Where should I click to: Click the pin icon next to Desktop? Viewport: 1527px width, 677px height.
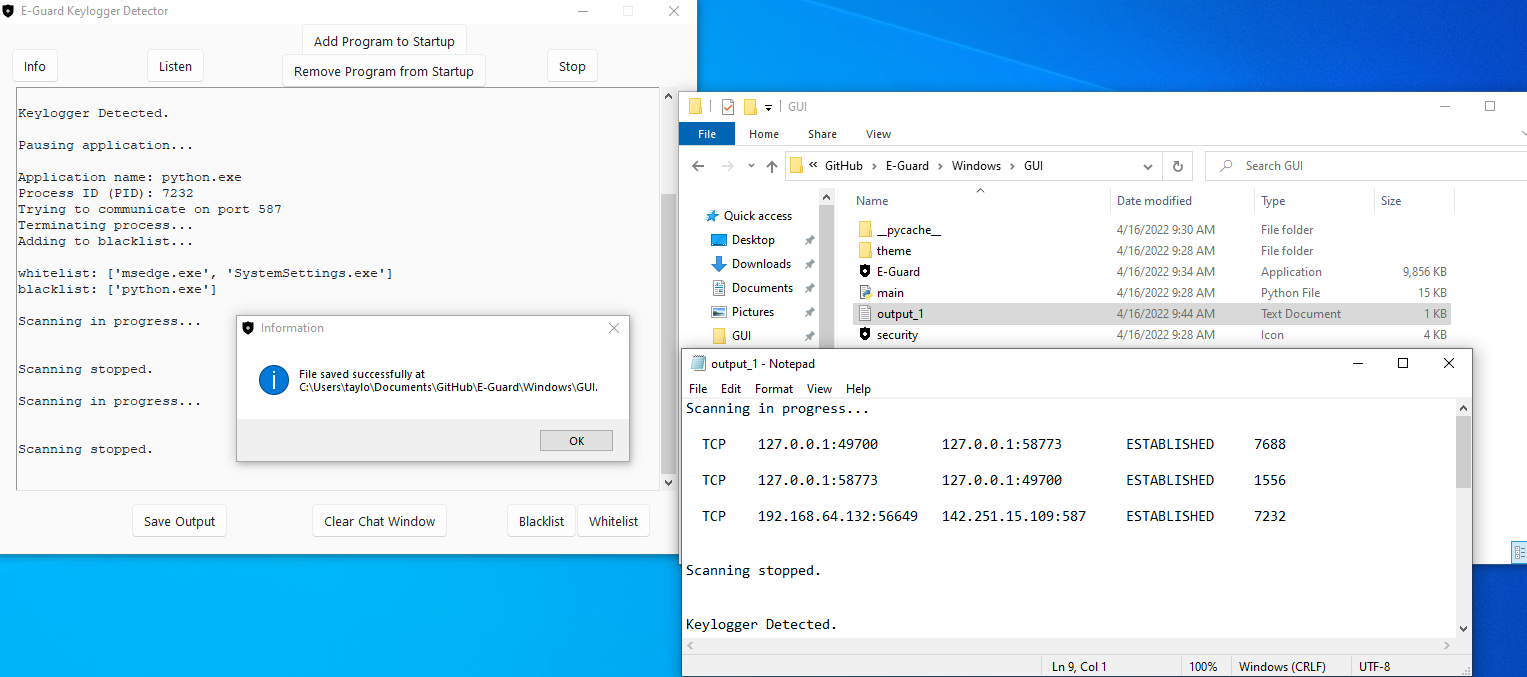click(809, 240)
